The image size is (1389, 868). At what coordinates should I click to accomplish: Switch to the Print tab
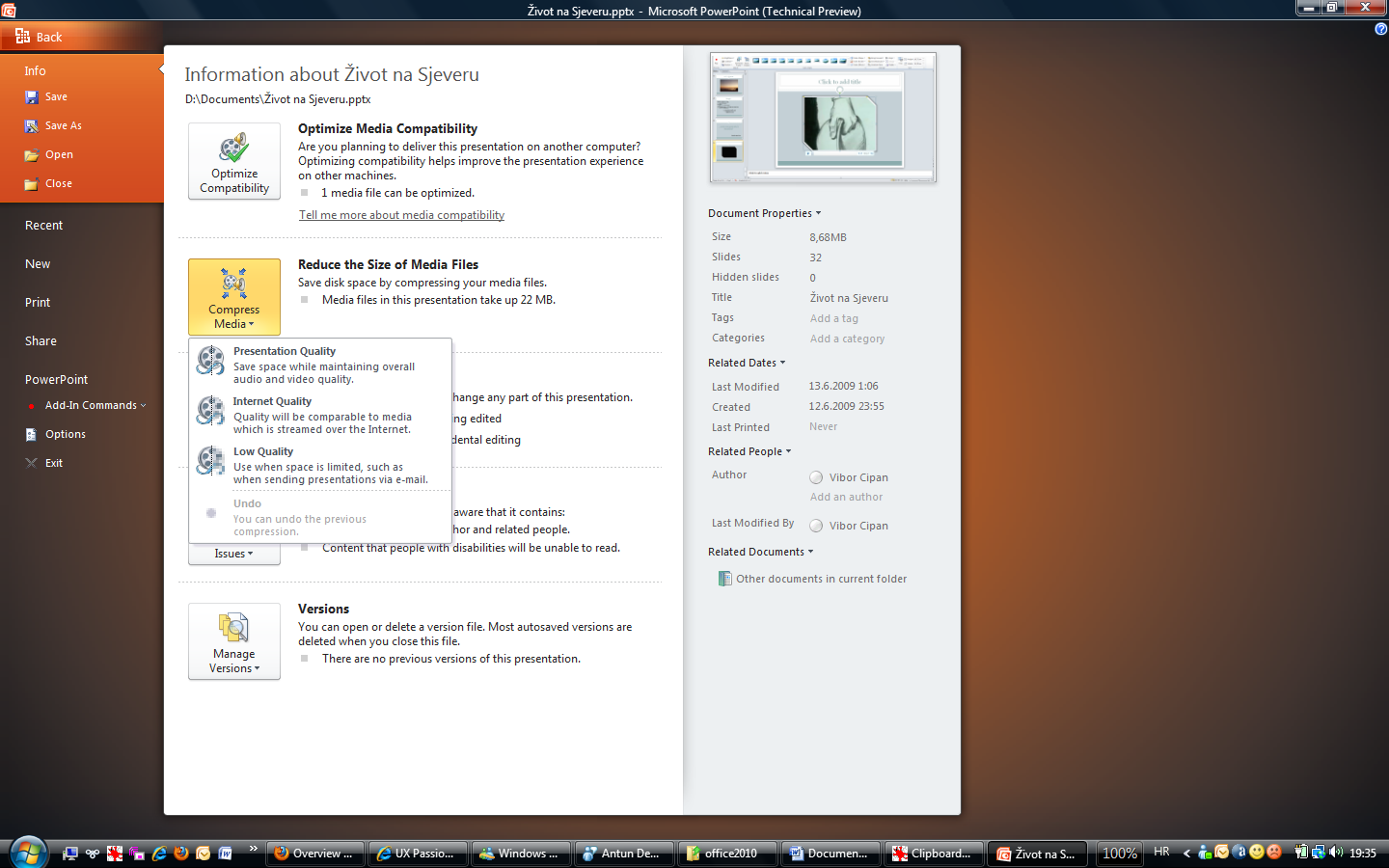tap(38, 302)
